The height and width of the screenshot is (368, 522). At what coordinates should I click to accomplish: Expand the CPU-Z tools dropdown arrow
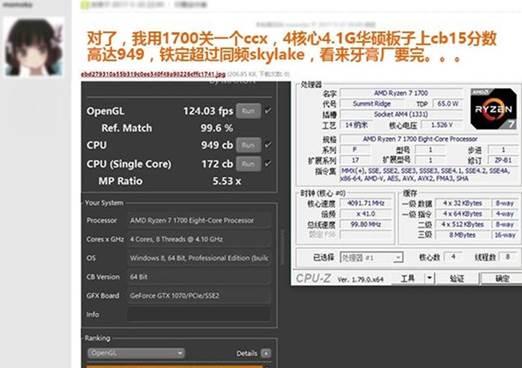pos(430,278)
